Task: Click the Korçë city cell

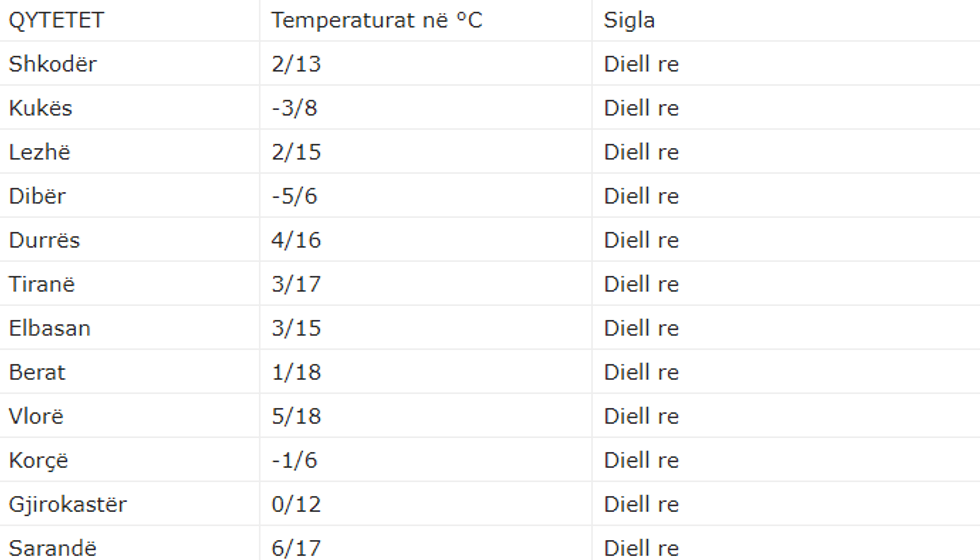Action: coord(39,460)
